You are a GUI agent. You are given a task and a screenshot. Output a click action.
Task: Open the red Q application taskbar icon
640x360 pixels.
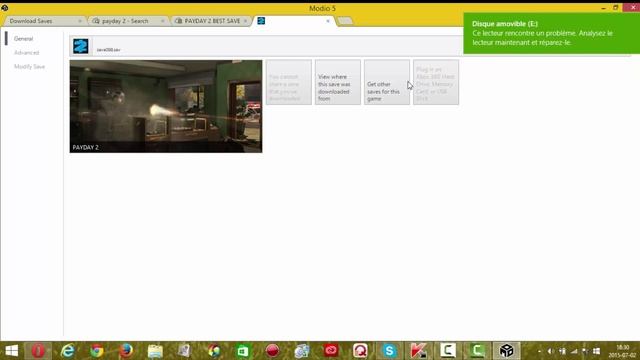pyautogui.click(x=360, y=351)
